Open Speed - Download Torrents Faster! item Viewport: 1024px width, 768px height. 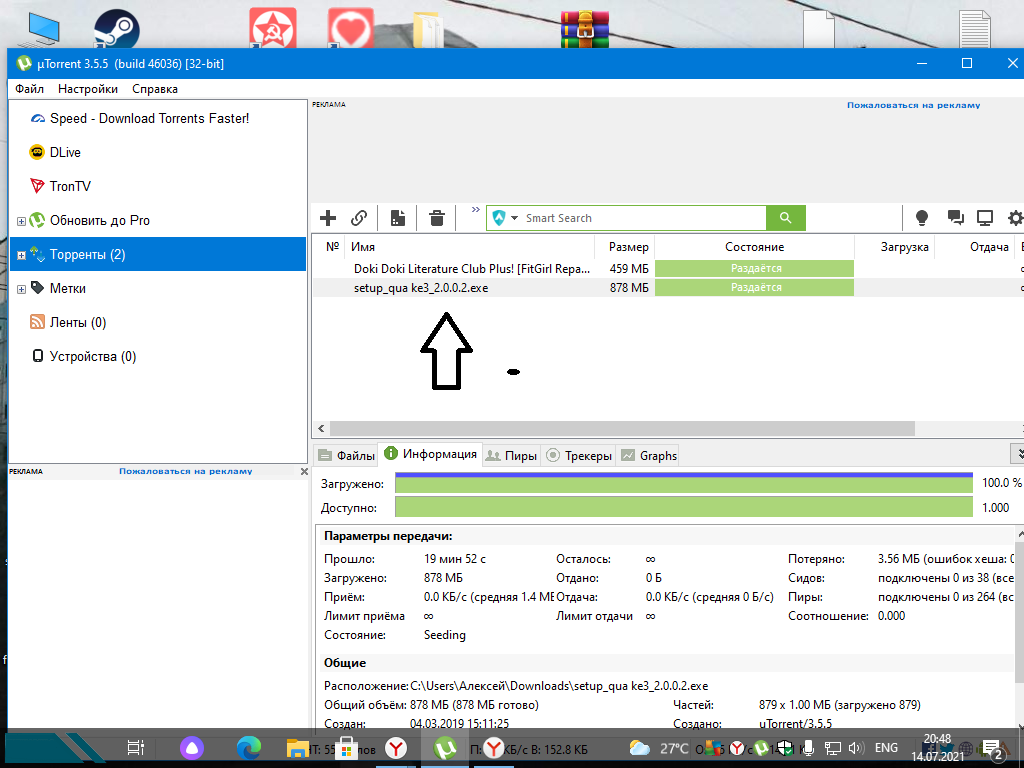click(150, 118)
